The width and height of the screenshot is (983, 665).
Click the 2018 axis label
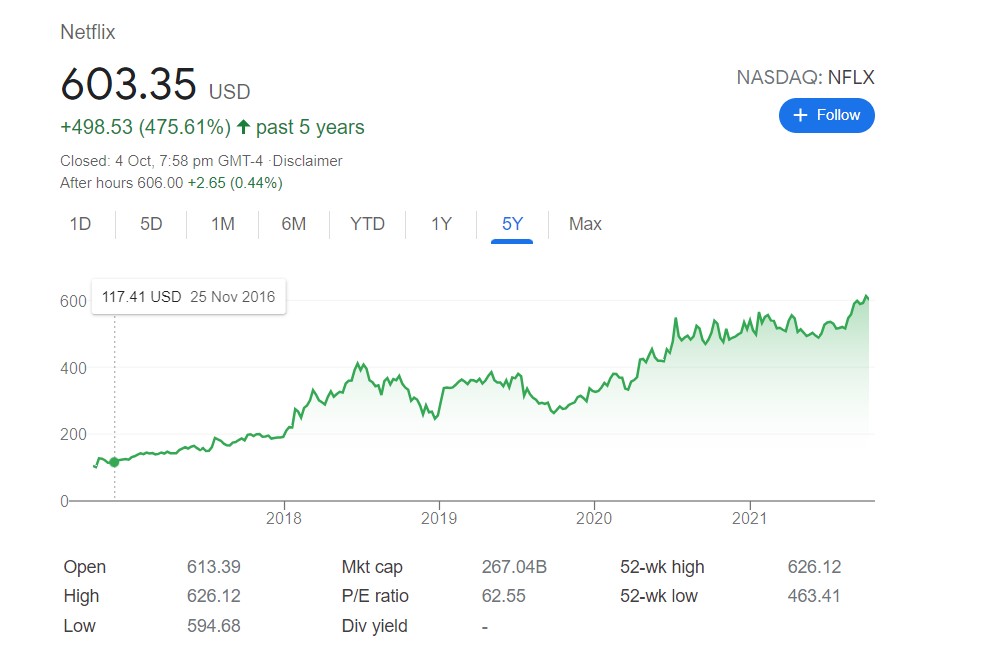283,518
